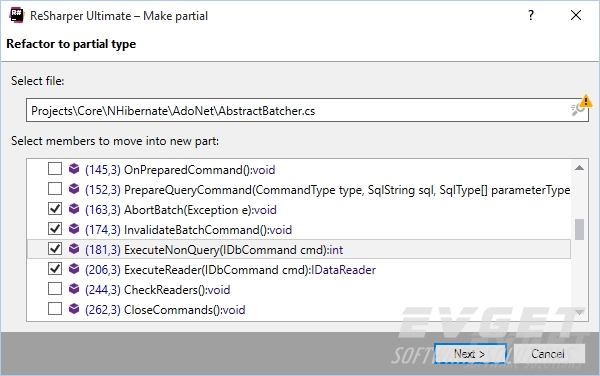
Task: Click method icon beside ExecuteNonQuery
Action: [x=74, y=249]
